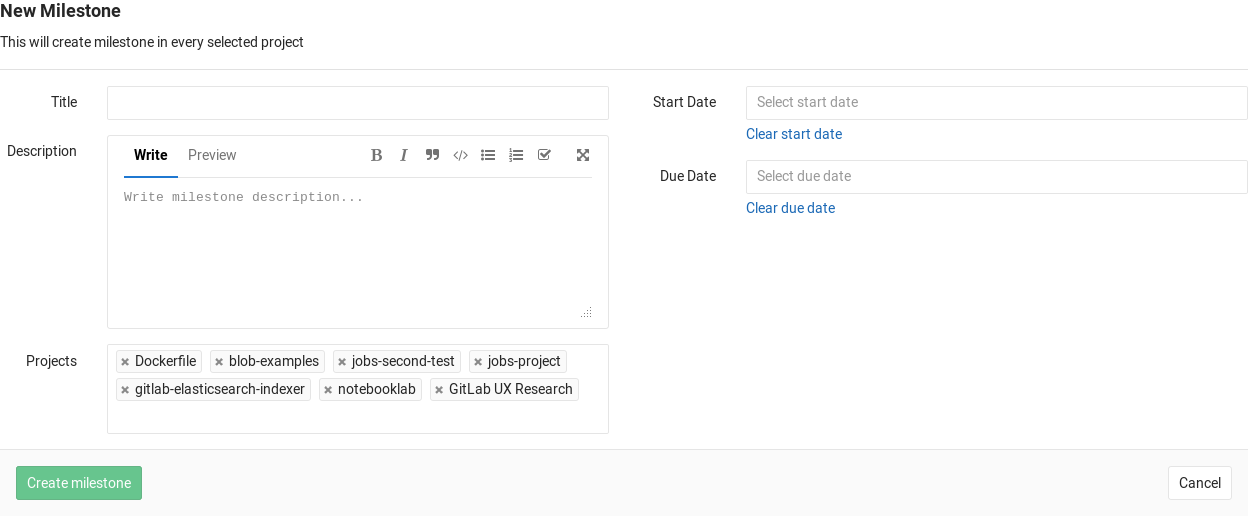Viewport: 1248px width, 516px height.
Task: Remove blob-examples project tag
Action: pyautogui.click(x=219, y=362)
